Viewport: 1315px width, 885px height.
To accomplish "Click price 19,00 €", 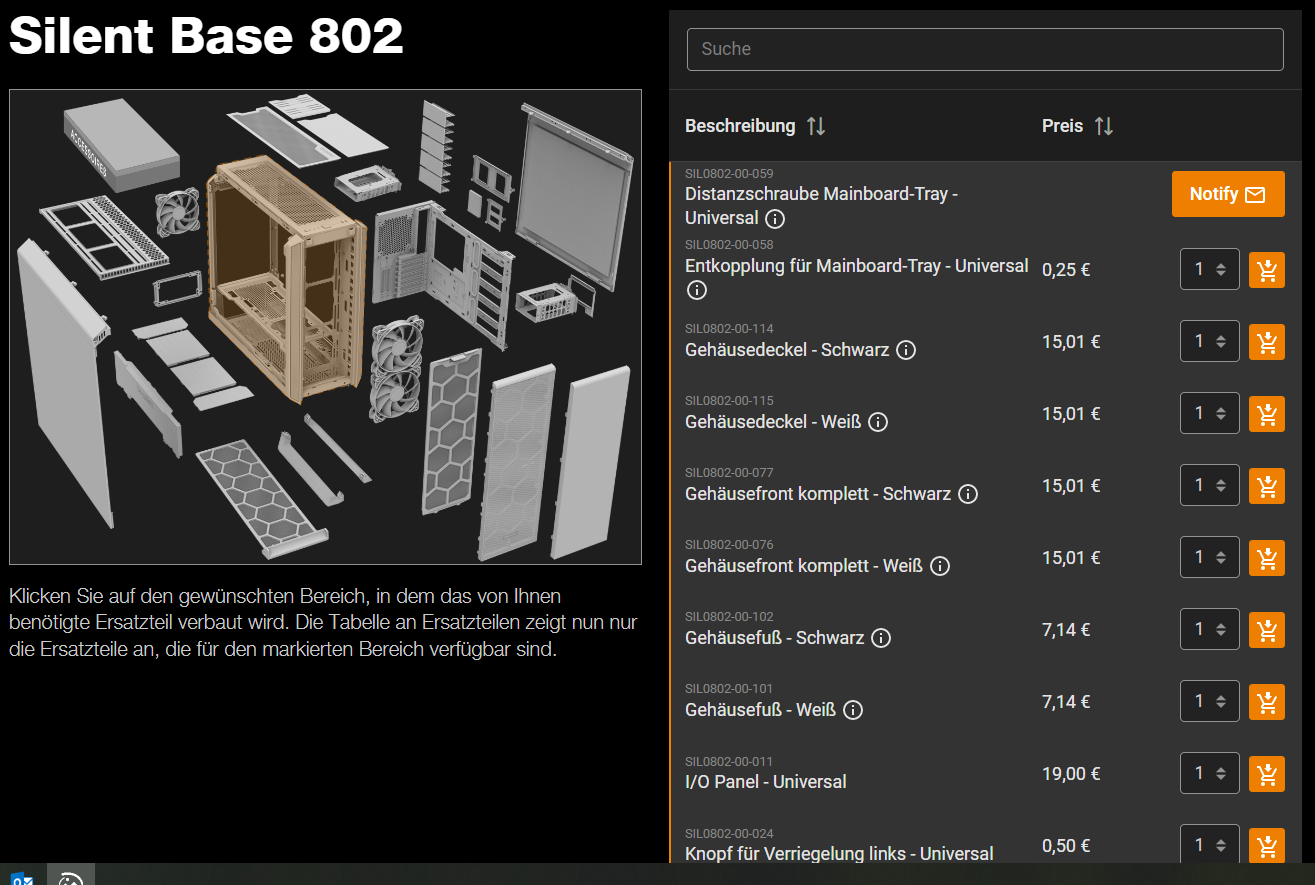I will (x=1071, y=774).
